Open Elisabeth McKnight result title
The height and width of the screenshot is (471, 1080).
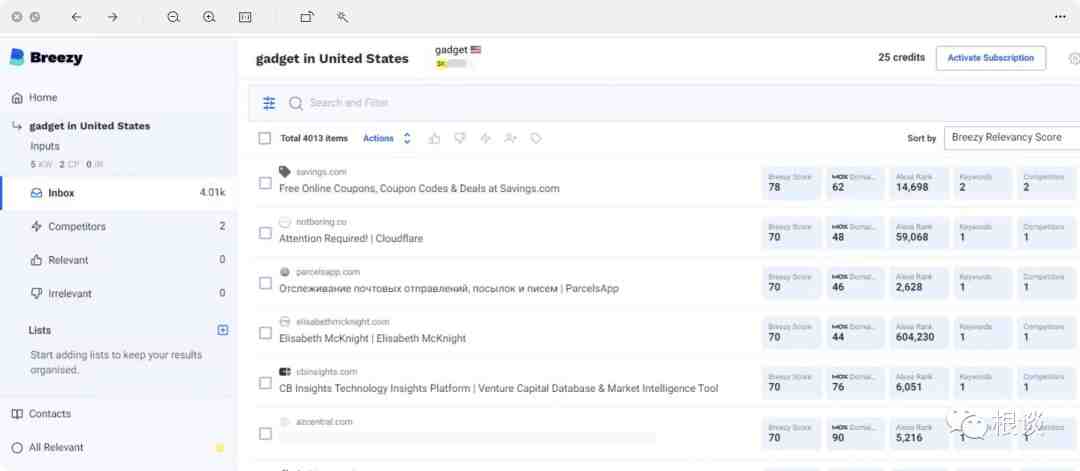tap(373, 338)
